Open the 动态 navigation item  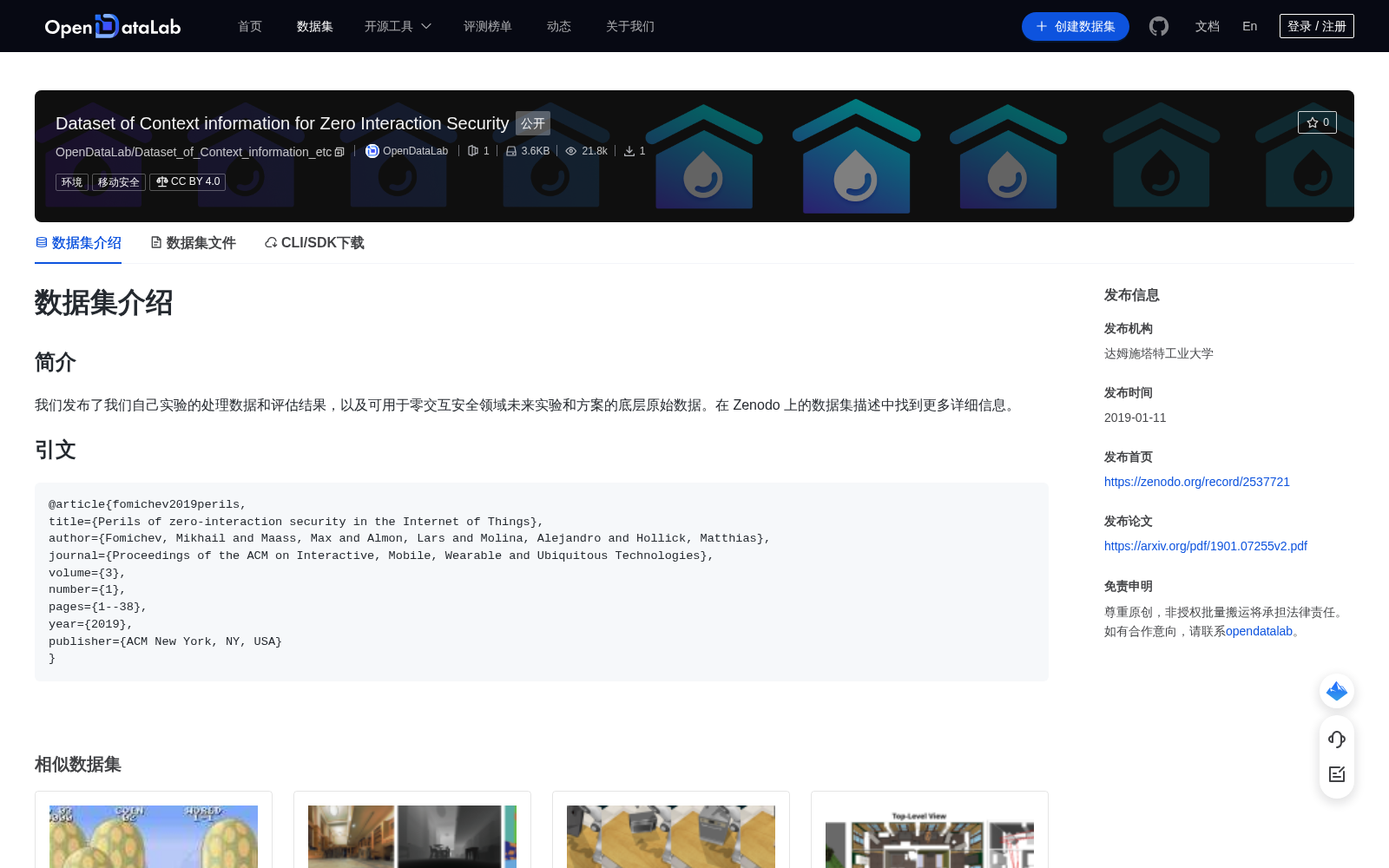(559, 26)
